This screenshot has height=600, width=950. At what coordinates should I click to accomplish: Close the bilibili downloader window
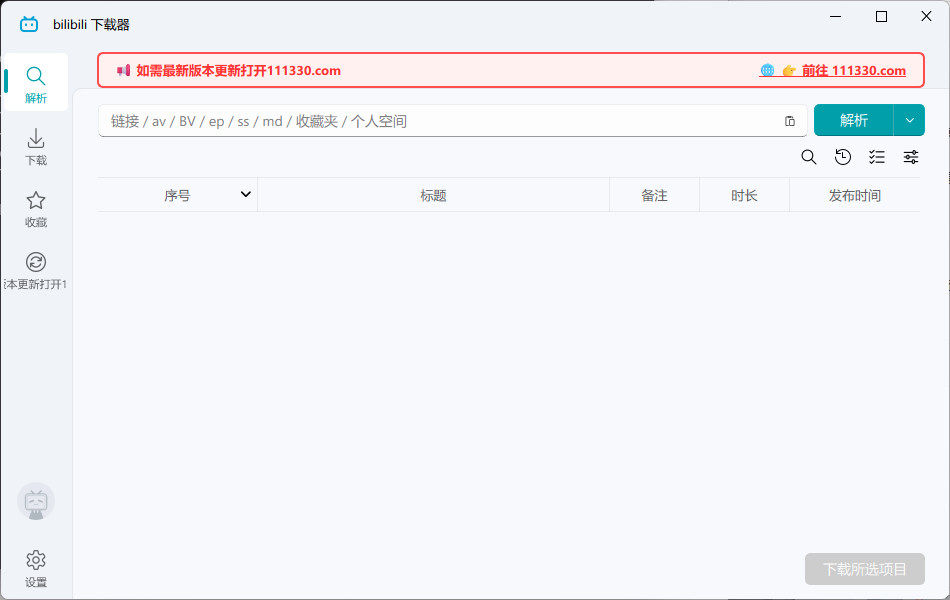(926, 16)
